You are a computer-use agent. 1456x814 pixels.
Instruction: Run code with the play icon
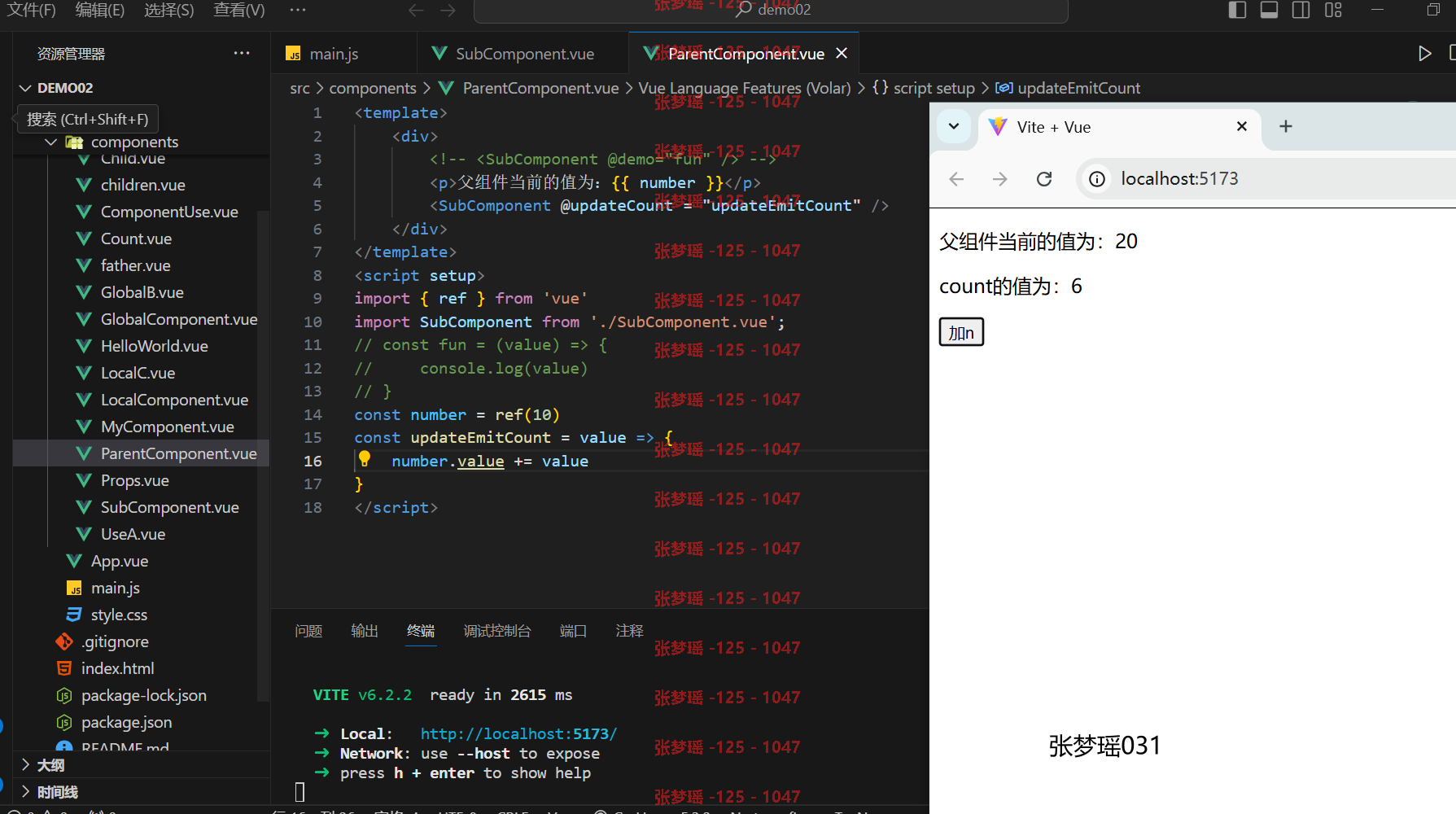(1425, 53)
